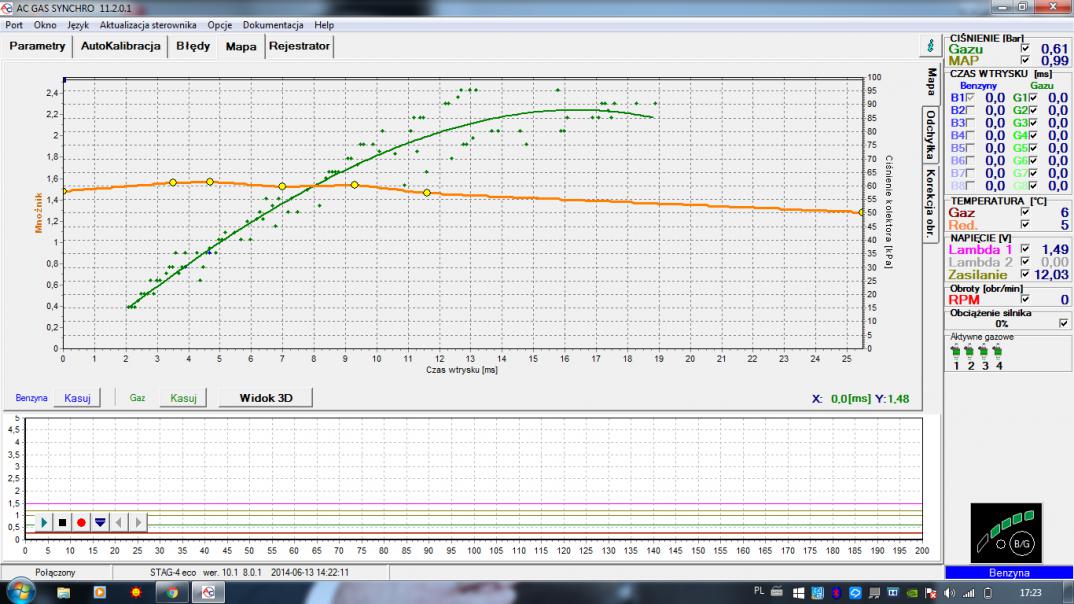Viewport: 1074px width, 604px height.
Task: Toggle the Lambda 1 voltage checkbox
Action: click(x=1023, y=248)
